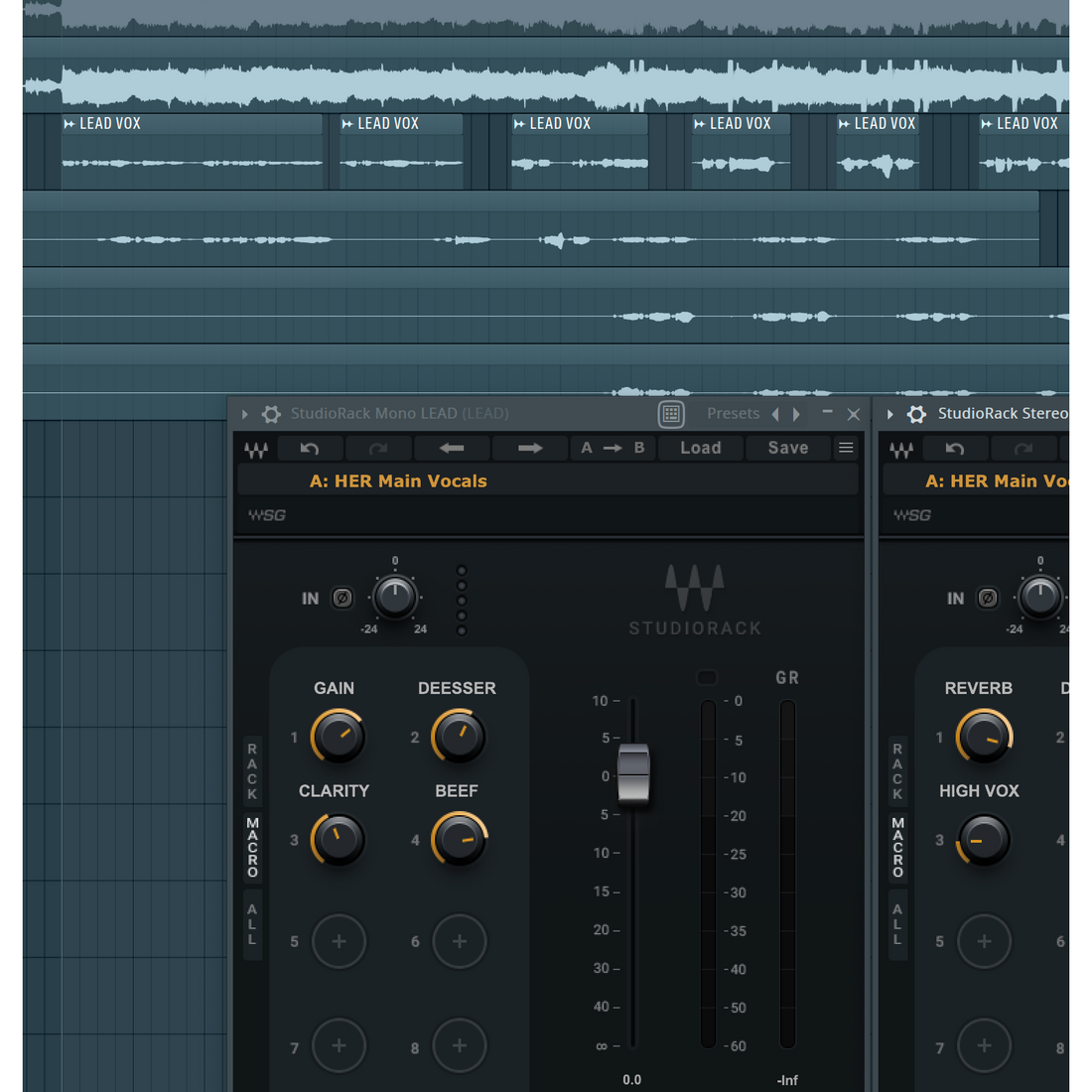This screenshot has width=1092, height=1092.
Task: Click the 'StudioRack Mono LEAD' window title
Action: (x=400, y=414)
